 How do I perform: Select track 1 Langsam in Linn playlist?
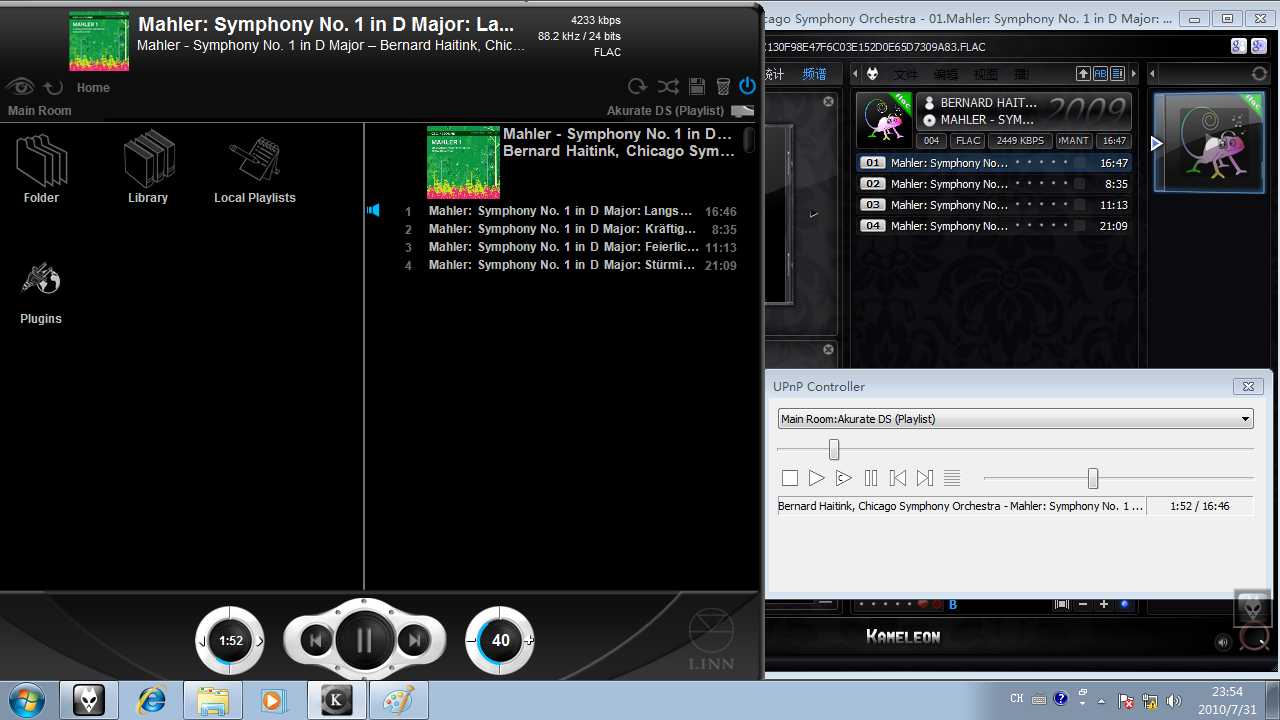(x=570, y=211)
